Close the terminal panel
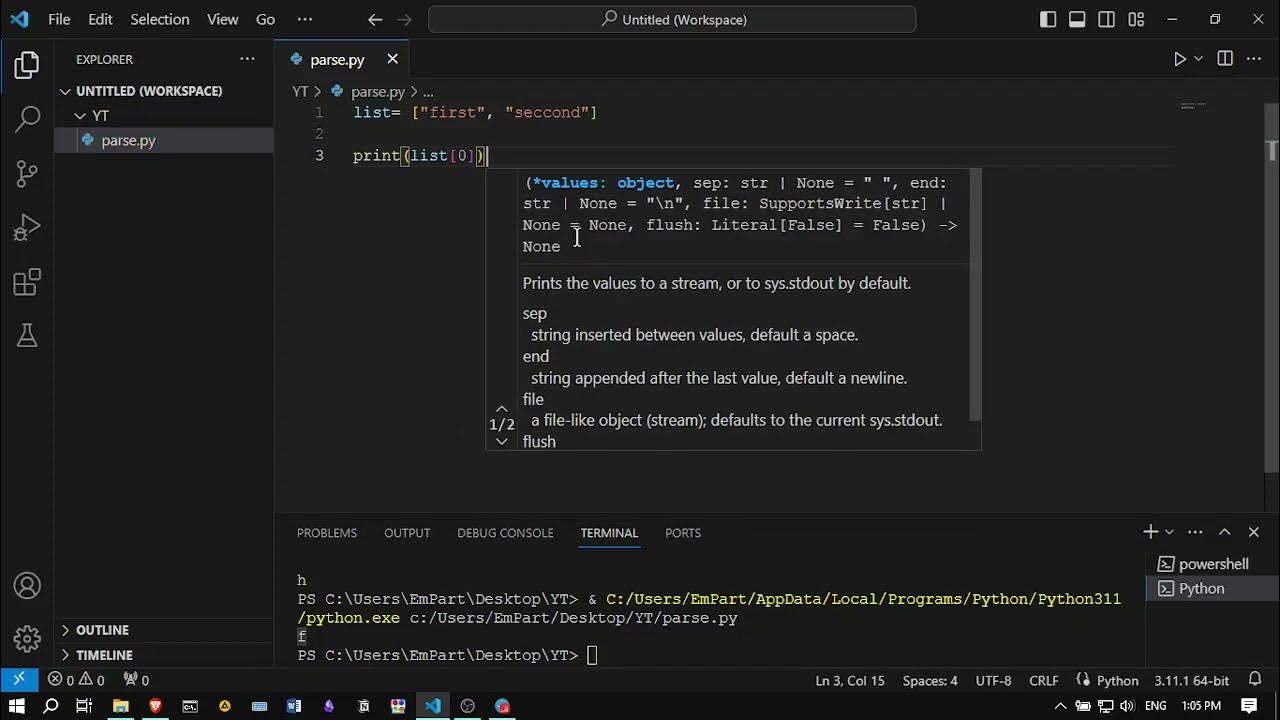 point(1254,532)
